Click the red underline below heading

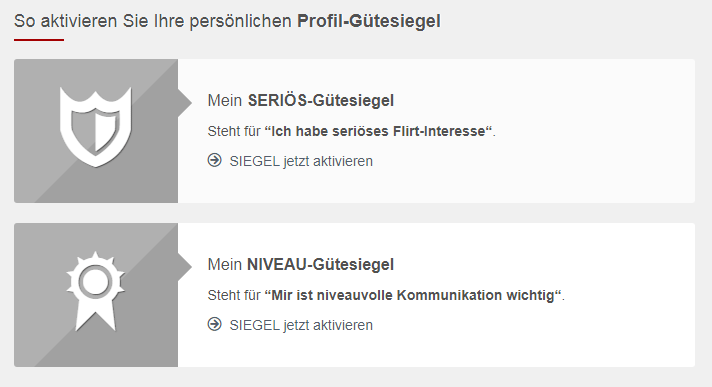[x=39, y=40]
